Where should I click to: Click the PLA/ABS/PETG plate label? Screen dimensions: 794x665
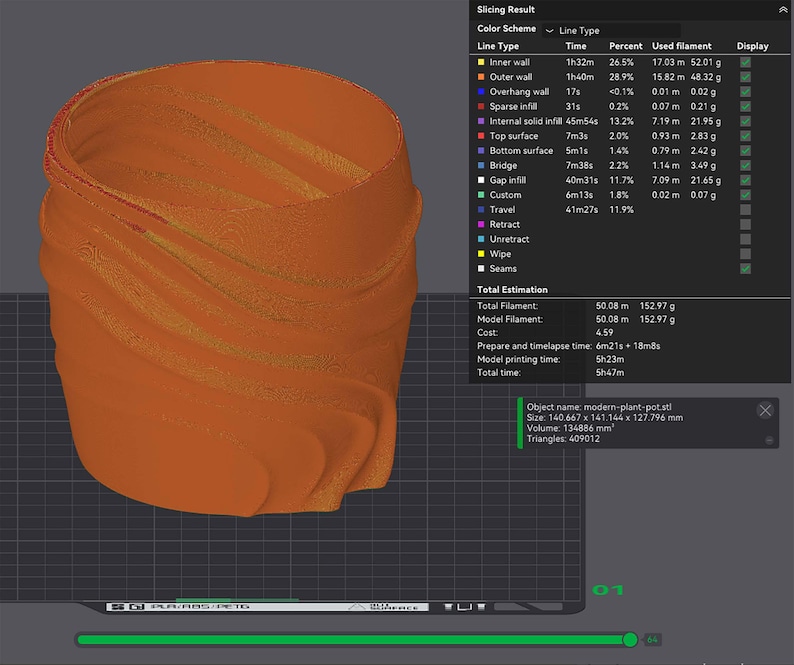pyautogui.click(x=200, y=606)
